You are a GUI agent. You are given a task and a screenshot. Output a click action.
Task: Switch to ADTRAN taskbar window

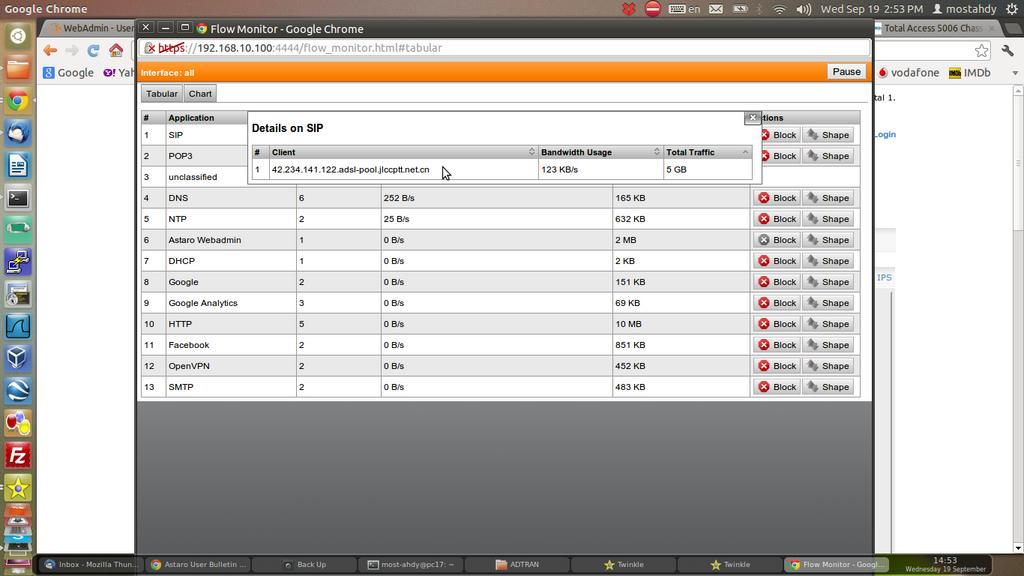[x=517, y=565]
